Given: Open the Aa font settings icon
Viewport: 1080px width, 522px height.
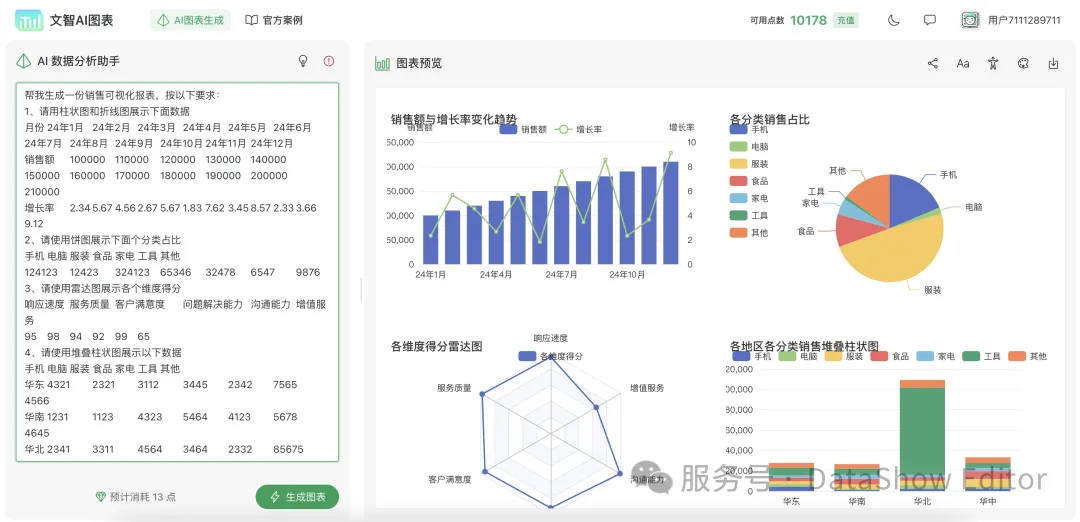Looking at the screenshot, I should coord(963,63).
